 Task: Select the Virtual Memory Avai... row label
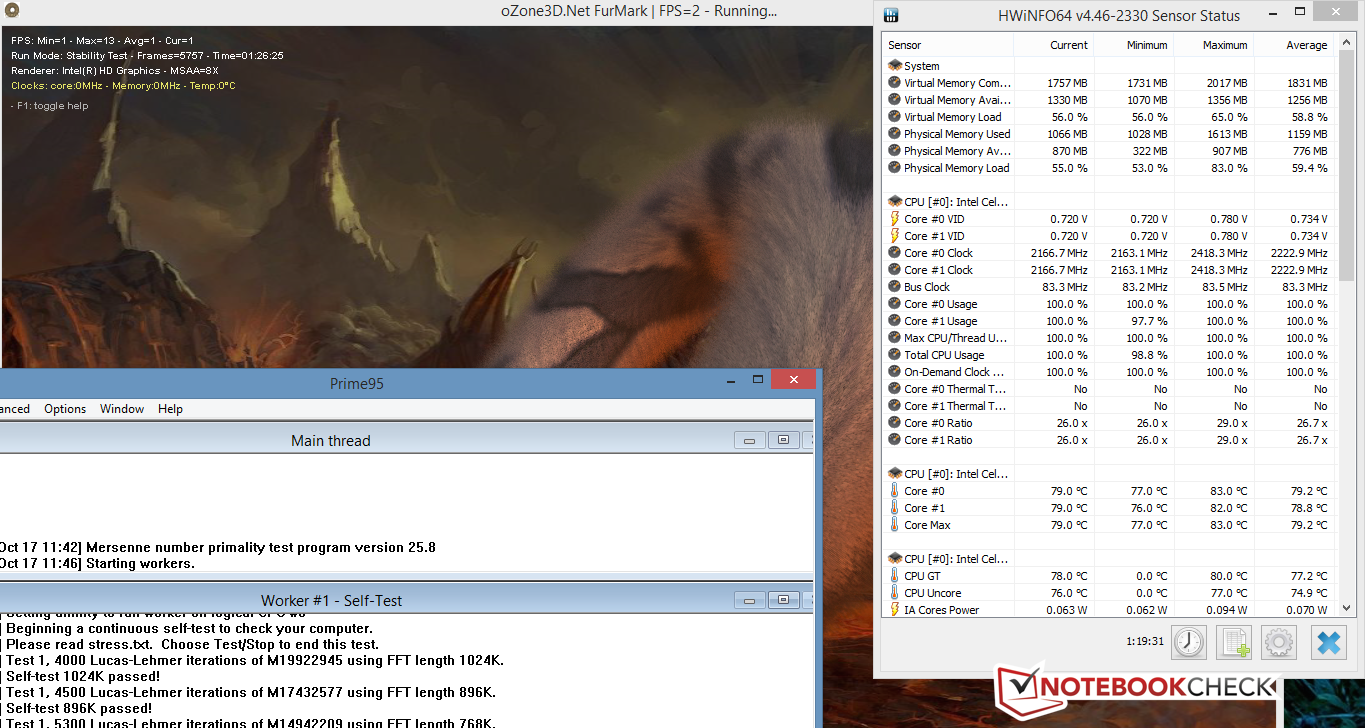tap(957, 100)
